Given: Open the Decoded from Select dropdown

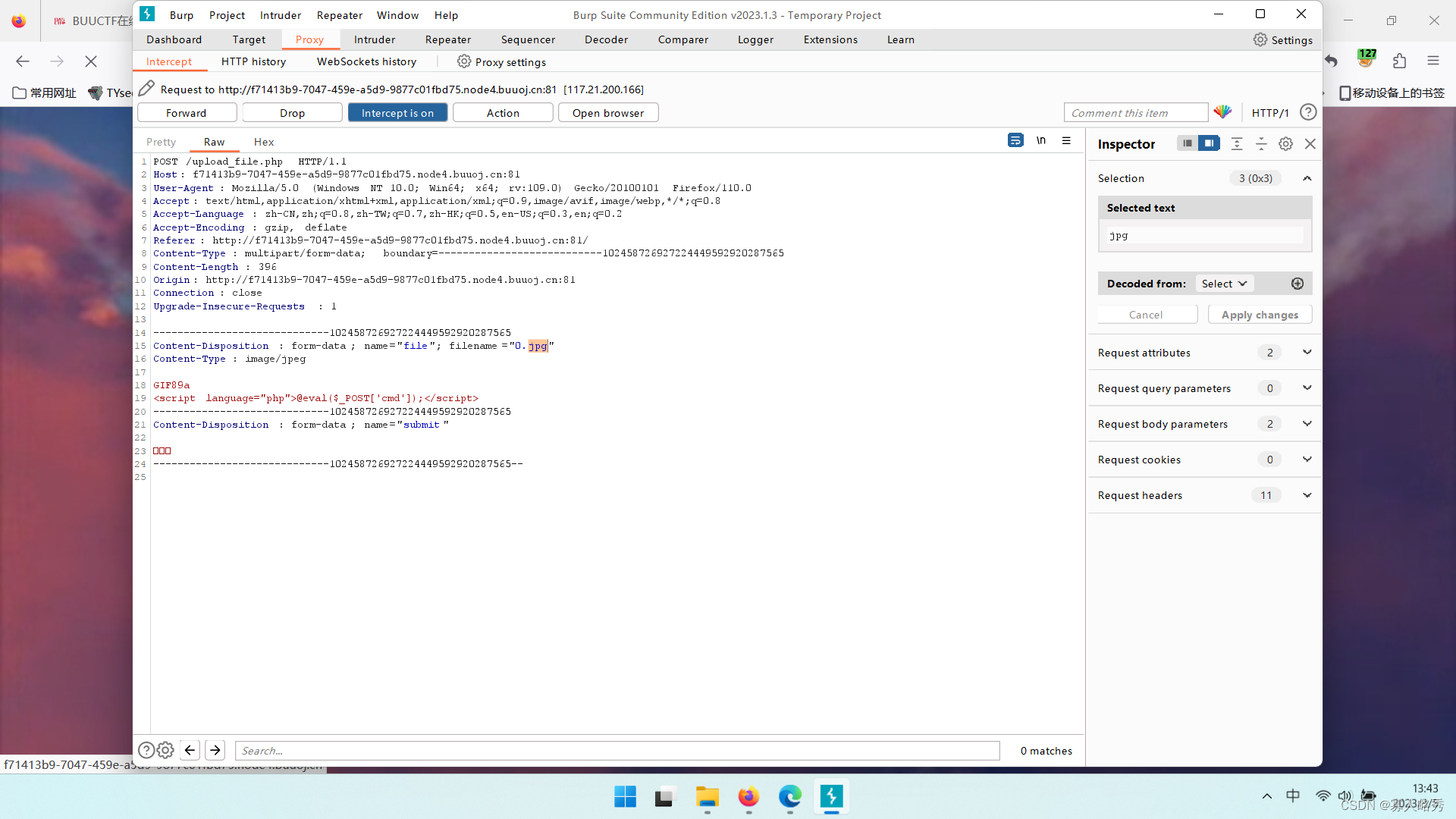Looking at the screenshot, I should tap(1224, 284).
